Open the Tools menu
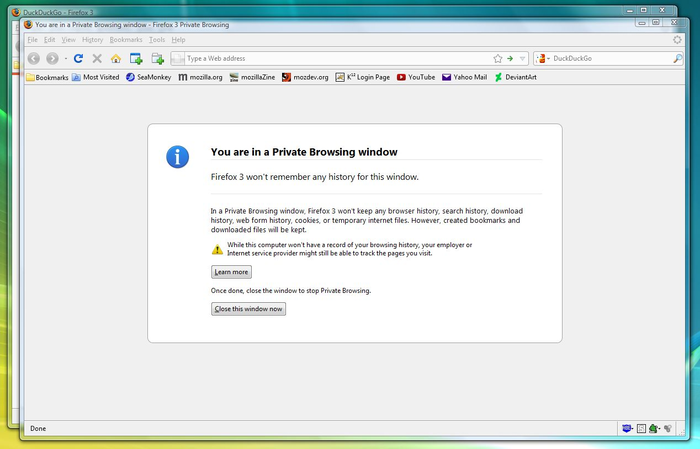 [x=157, y=39]
